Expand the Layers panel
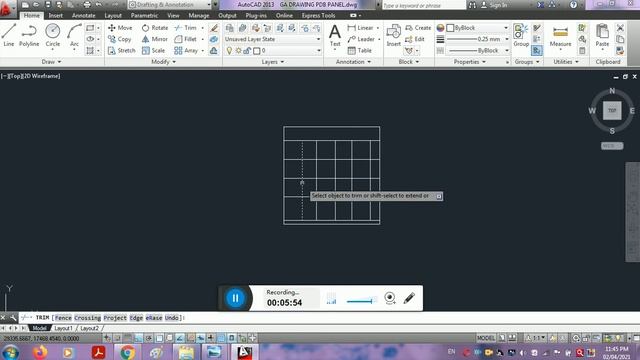This screenshot has height=360, width=640. (273, 62)
